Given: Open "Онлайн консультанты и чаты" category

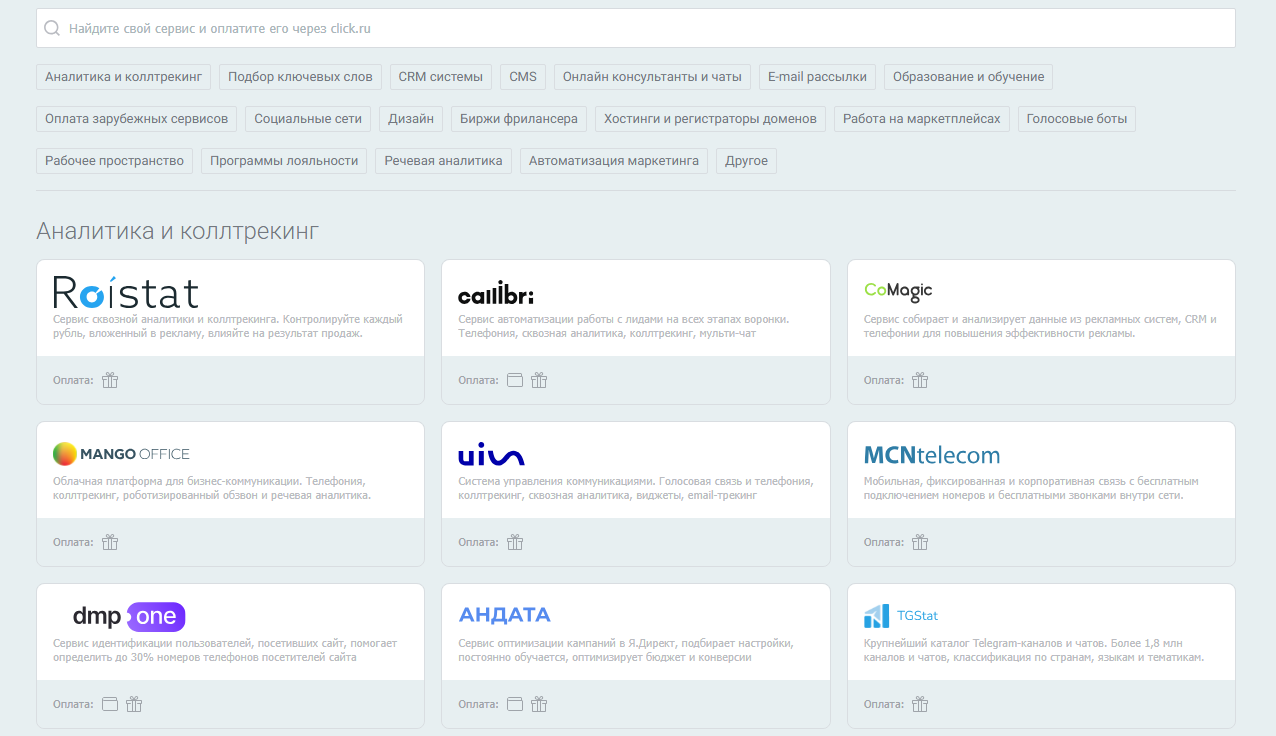Looking at the screenshot, I should click(x=652, y=77).
